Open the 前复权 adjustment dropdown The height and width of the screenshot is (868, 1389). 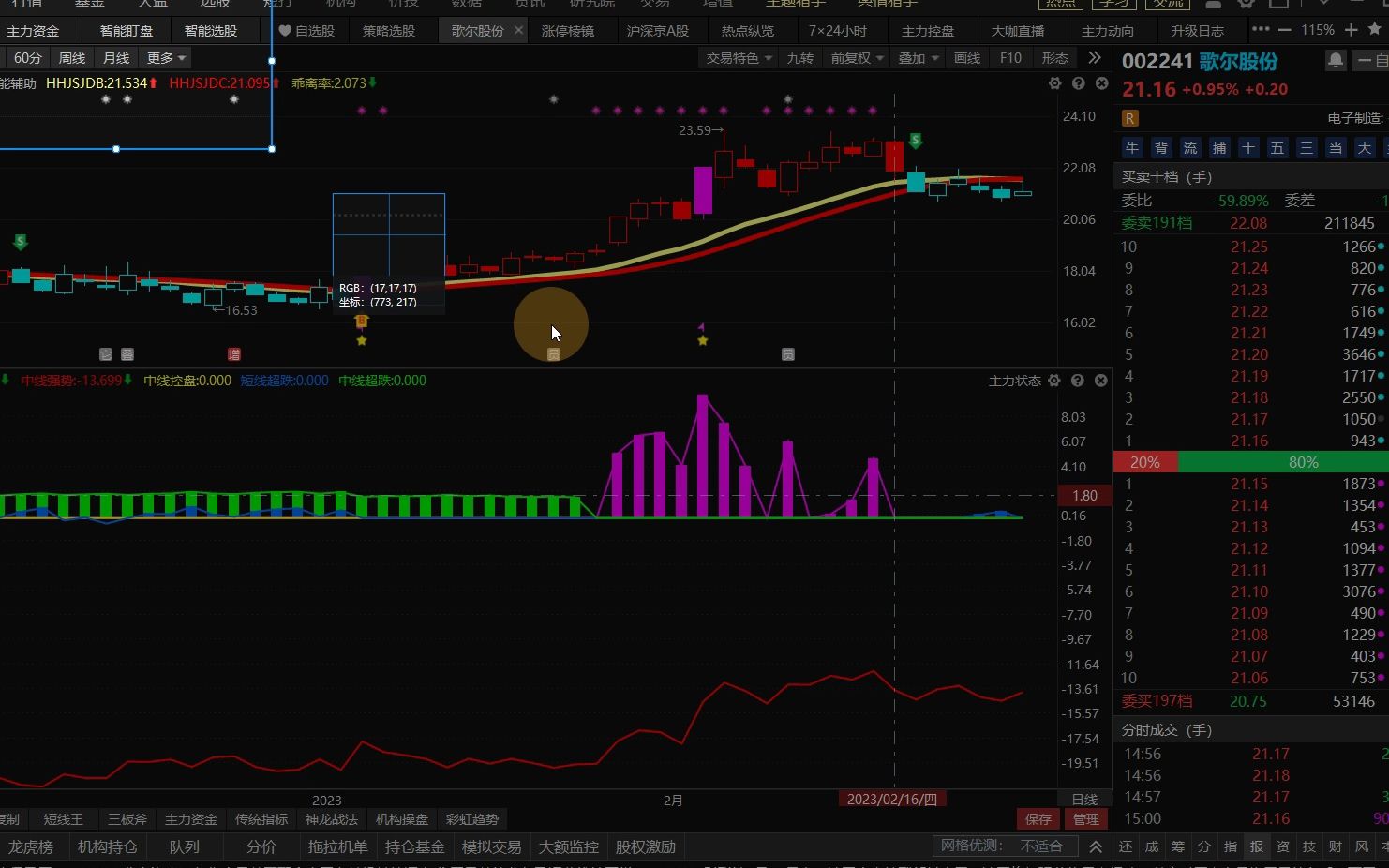857,58
